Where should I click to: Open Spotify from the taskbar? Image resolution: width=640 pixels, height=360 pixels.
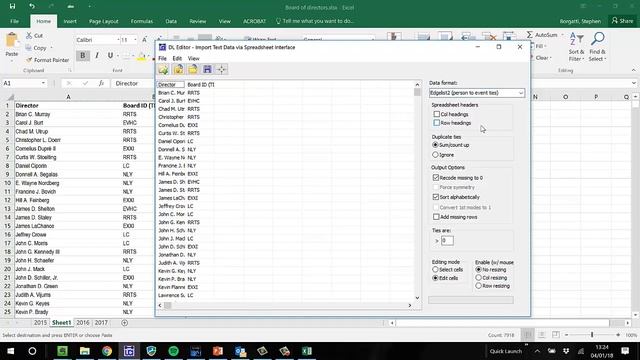[173, 351]
